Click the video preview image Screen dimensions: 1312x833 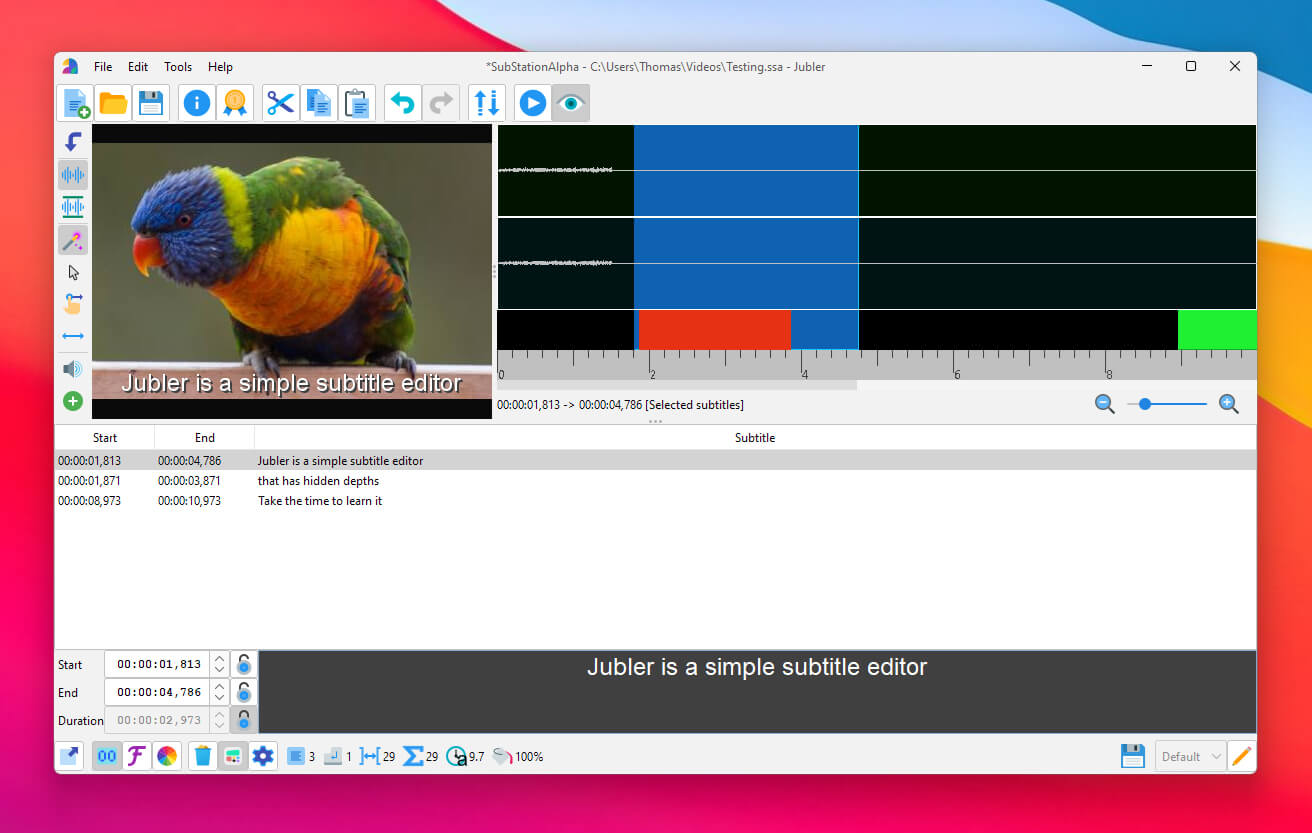(292, 271)
